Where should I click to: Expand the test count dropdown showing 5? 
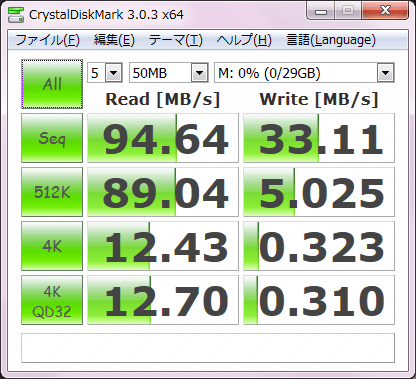tap(114, 72)
